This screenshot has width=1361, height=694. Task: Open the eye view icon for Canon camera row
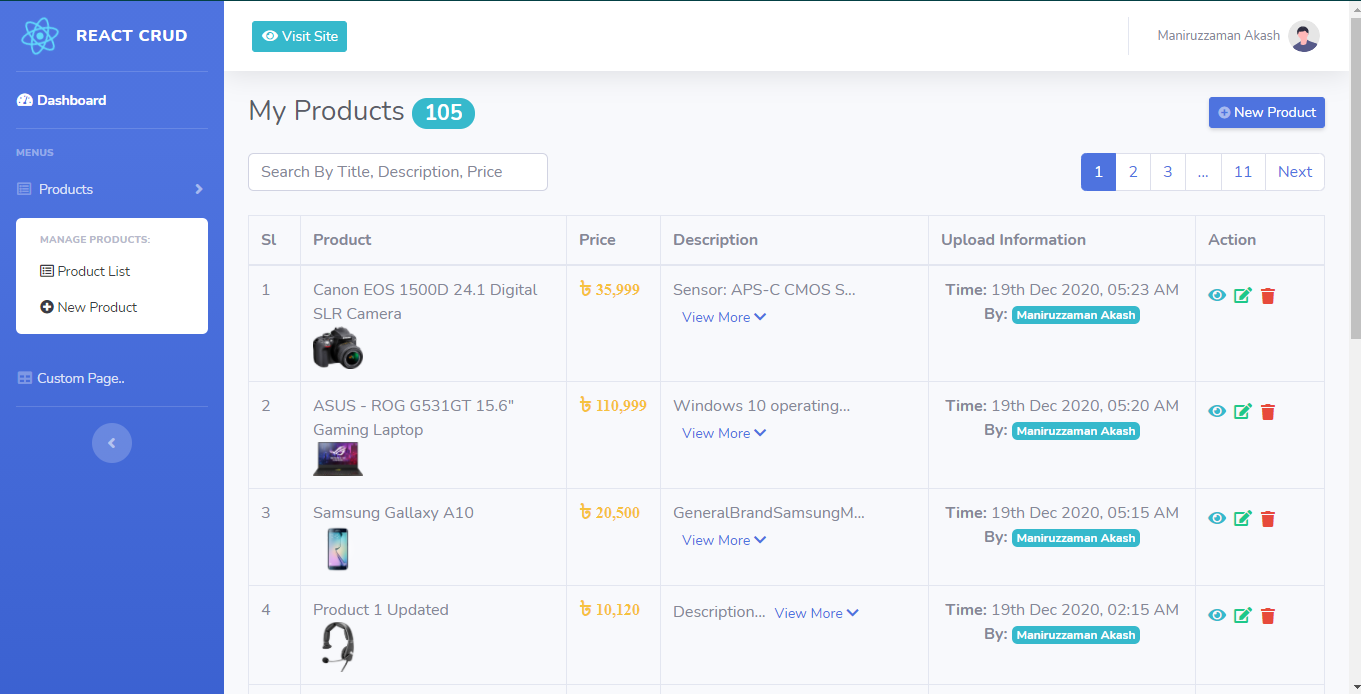1217,295
